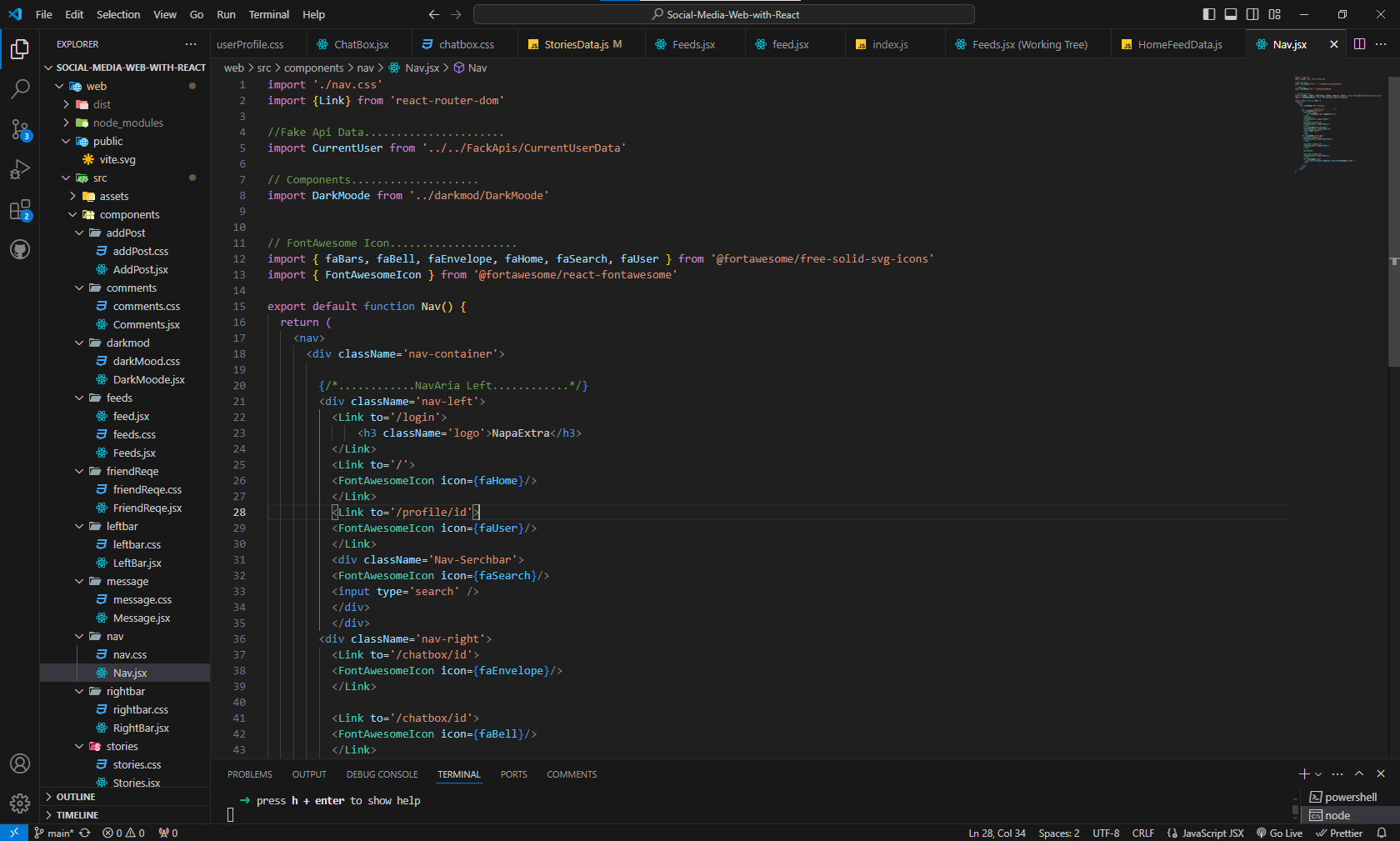Screen dimensions: 1400x841
Task: Collapse SOCIAL-MEDIA-WEB-WITH-REACT root section
Action: [x=125, y=68]
